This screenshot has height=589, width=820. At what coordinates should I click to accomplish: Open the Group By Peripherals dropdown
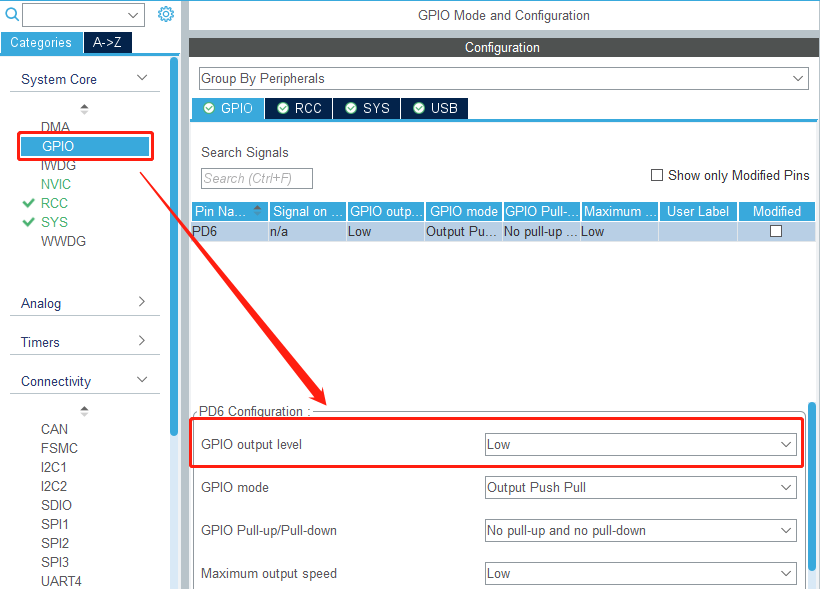coord(504,78)
